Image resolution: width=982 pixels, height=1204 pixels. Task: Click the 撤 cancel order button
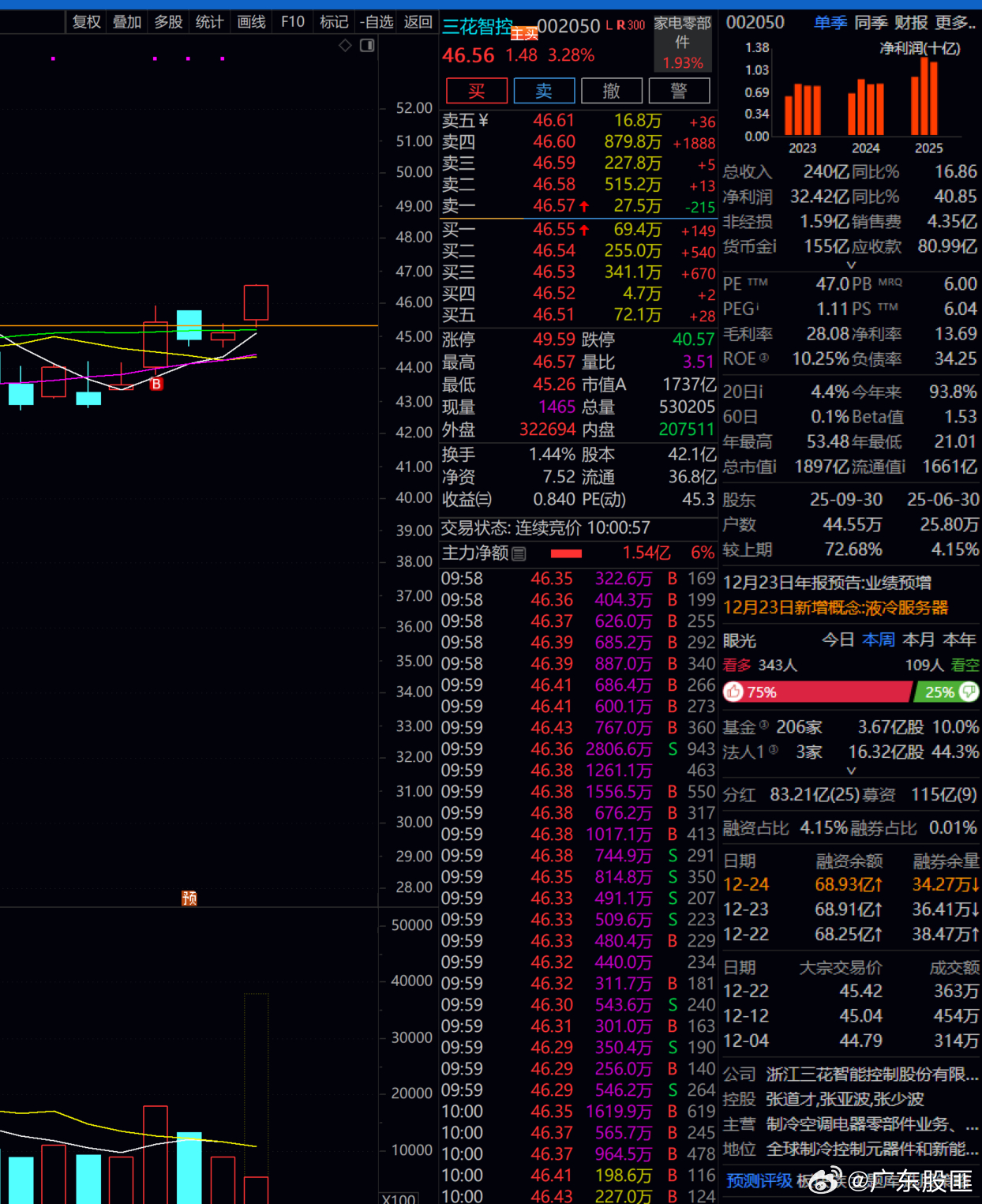click(612, 91)
